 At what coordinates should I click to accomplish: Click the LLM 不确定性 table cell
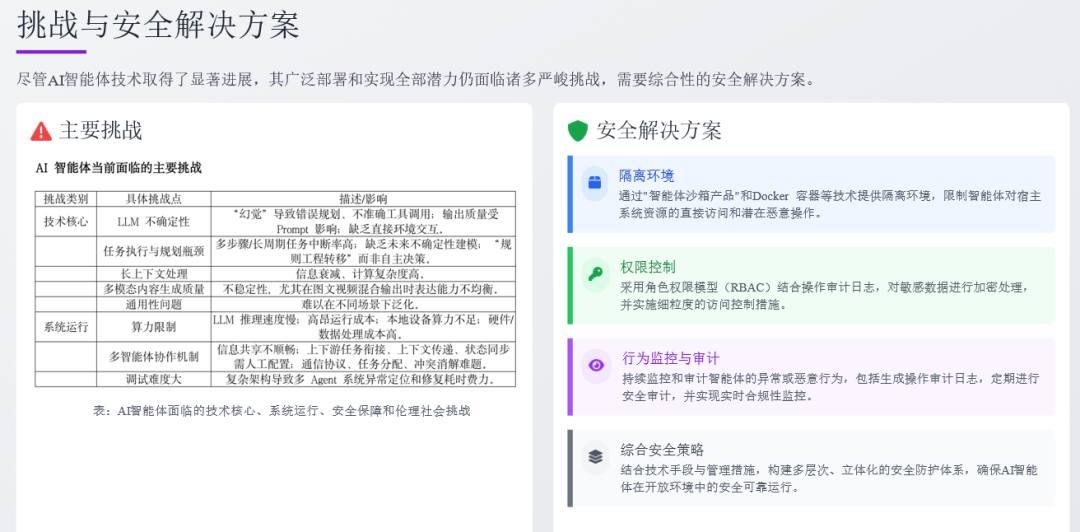154,221
